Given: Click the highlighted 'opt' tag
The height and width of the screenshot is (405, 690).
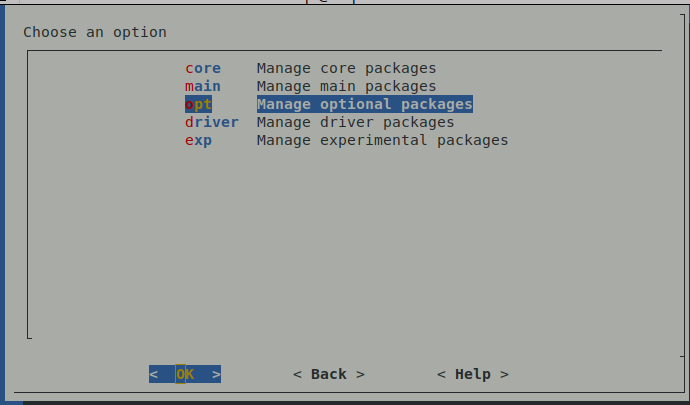Looking at the screenshot, I should point(199,104).
